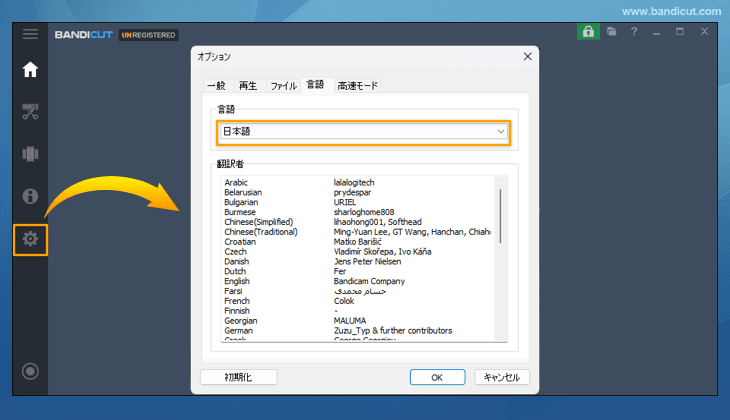Open the help question mark icon
The image size is (730, 420).
point(634,32)
